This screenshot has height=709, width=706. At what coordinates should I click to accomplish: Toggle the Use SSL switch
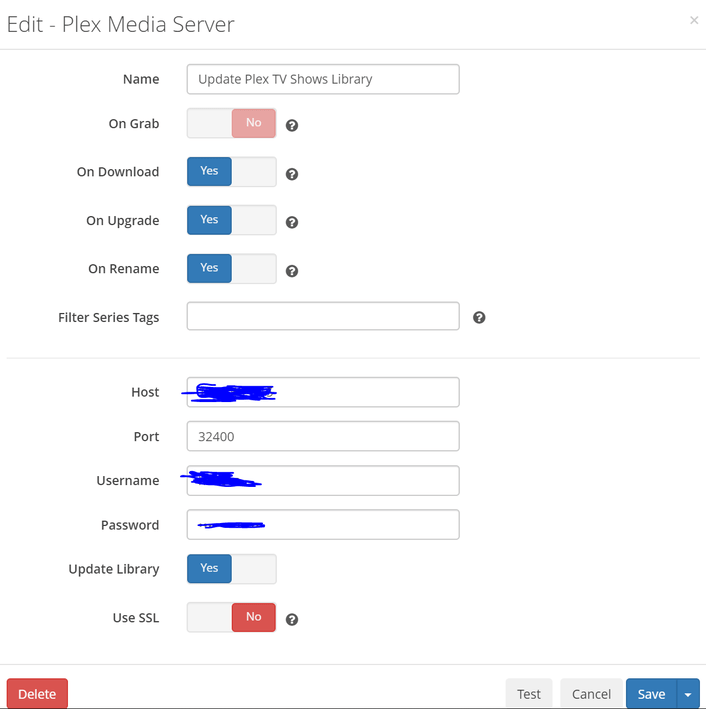tap(232, 617)
